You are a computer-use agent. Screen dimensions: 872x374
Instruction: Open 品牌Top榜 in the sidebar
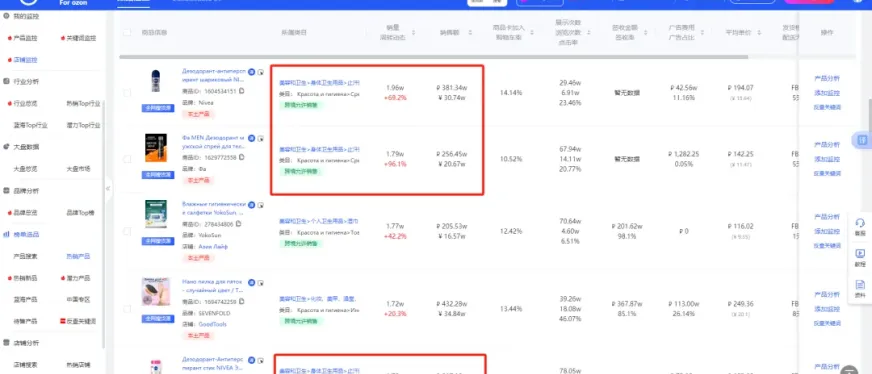(81, 212)
